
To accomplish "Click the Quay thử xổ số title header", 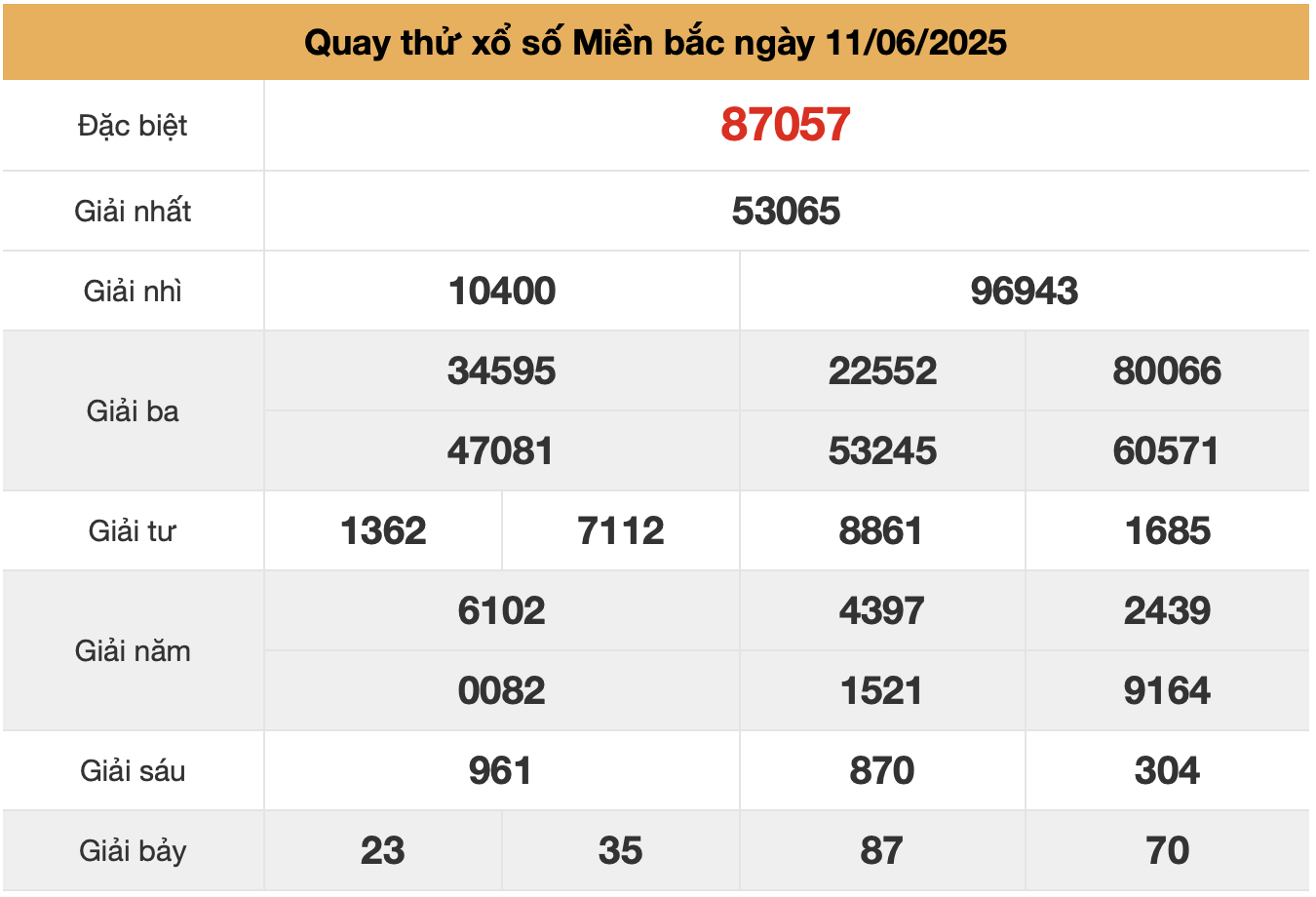I will [655, 42].
